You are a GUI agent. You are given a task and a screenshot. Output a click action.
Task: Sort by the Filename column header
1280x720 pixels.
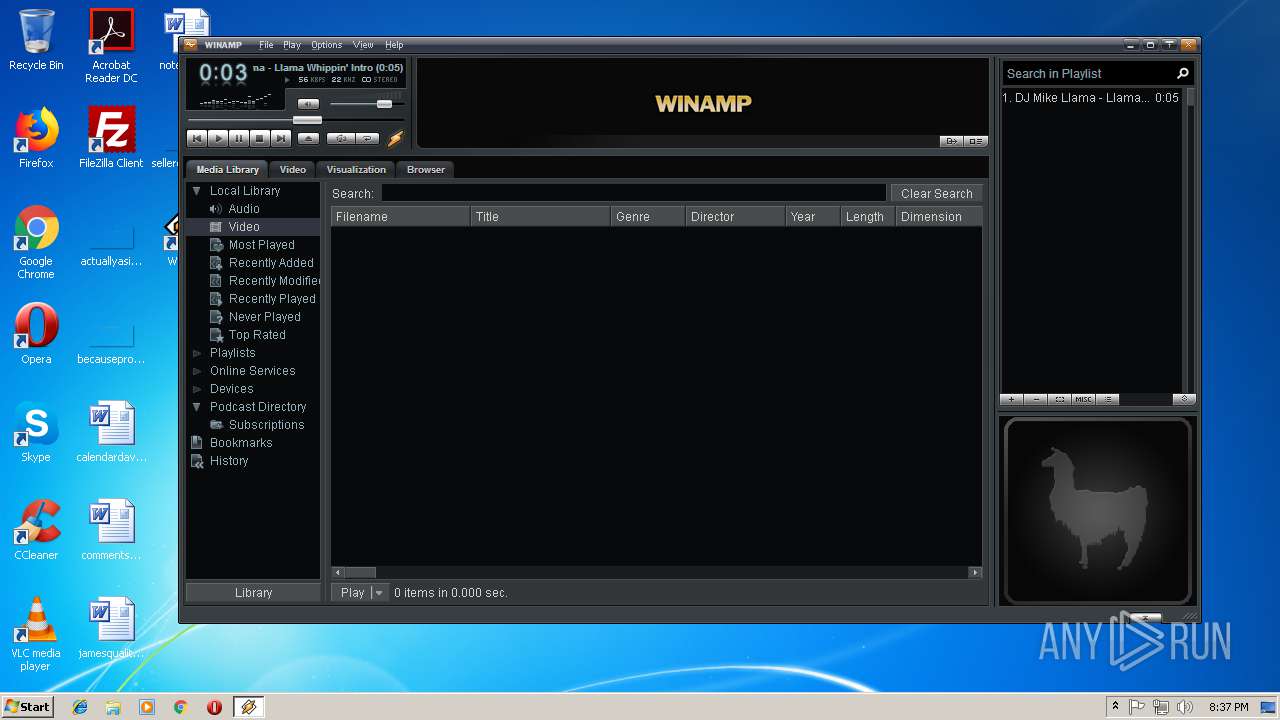click(400, 216)
